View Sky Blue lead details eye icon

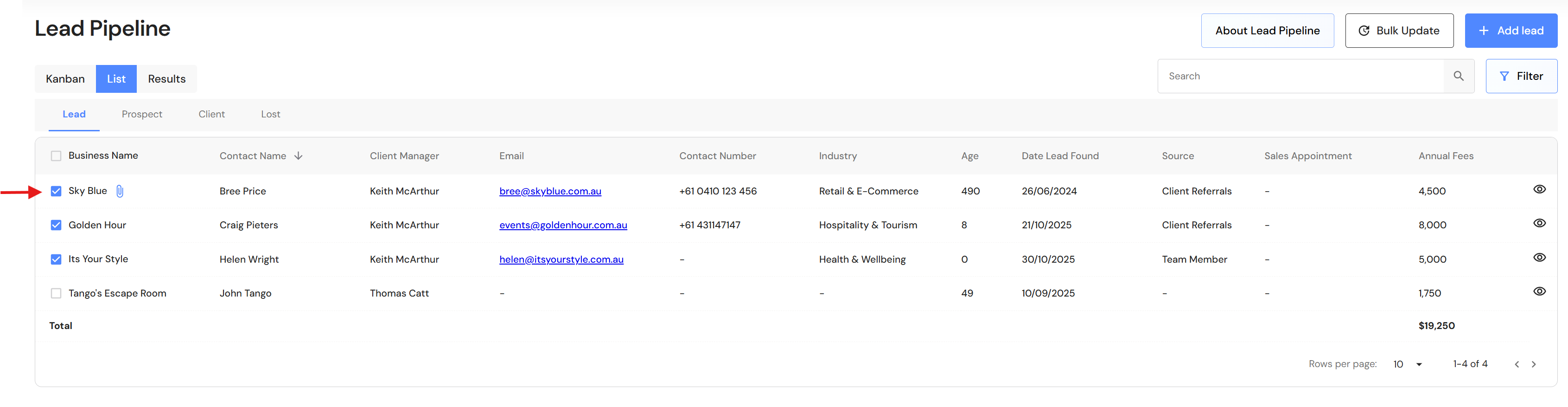tap(1539, 189)
